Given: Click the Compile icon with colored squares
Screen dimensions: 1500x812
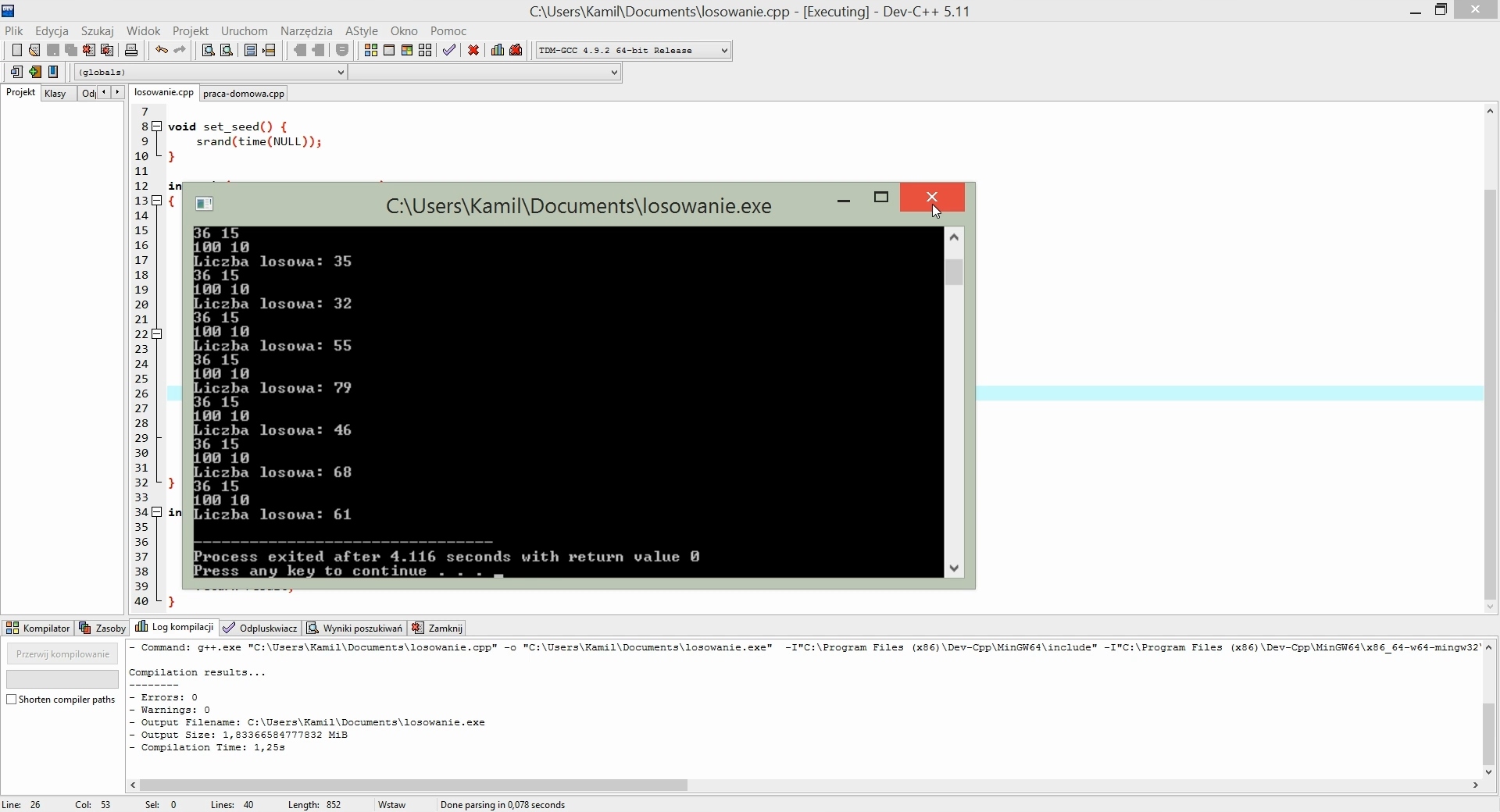Looking at the screenshot, I should 371,50.
